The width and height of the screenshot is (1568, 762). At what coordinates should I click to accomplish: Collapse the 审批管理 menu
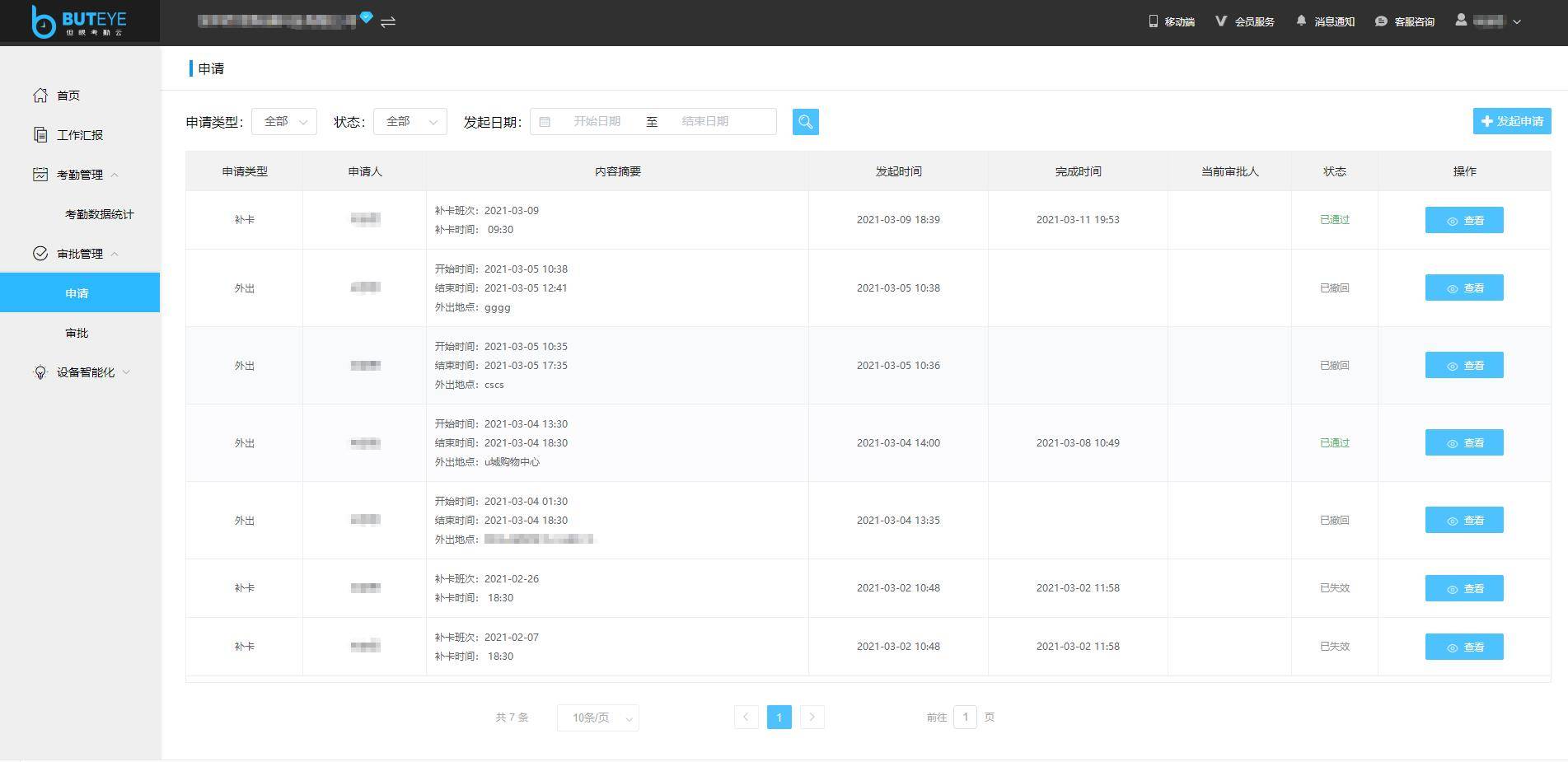pos(80,254)
